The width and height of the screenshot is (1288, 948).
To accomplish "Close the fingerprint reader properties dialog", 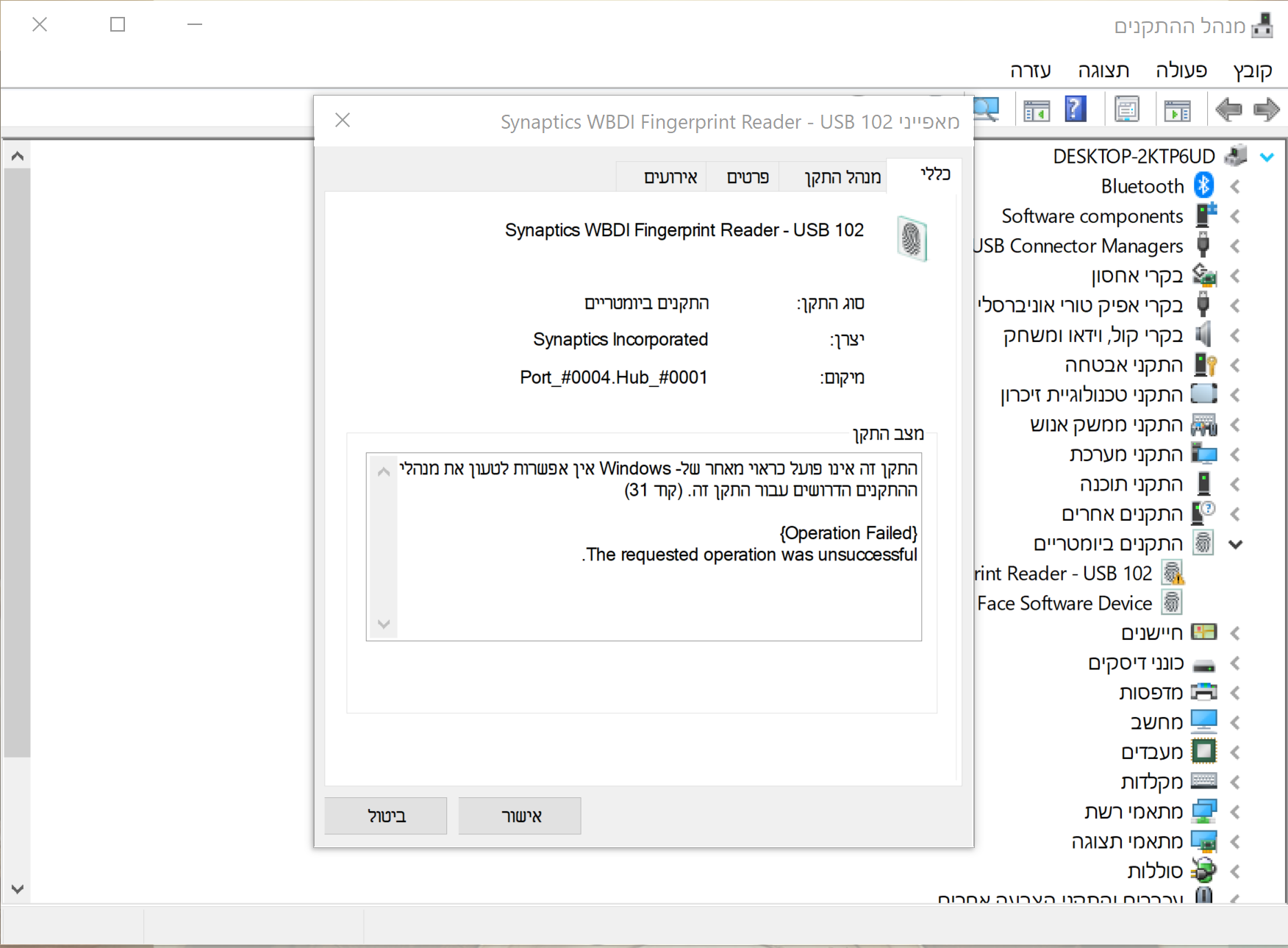I will coord(343,120).
